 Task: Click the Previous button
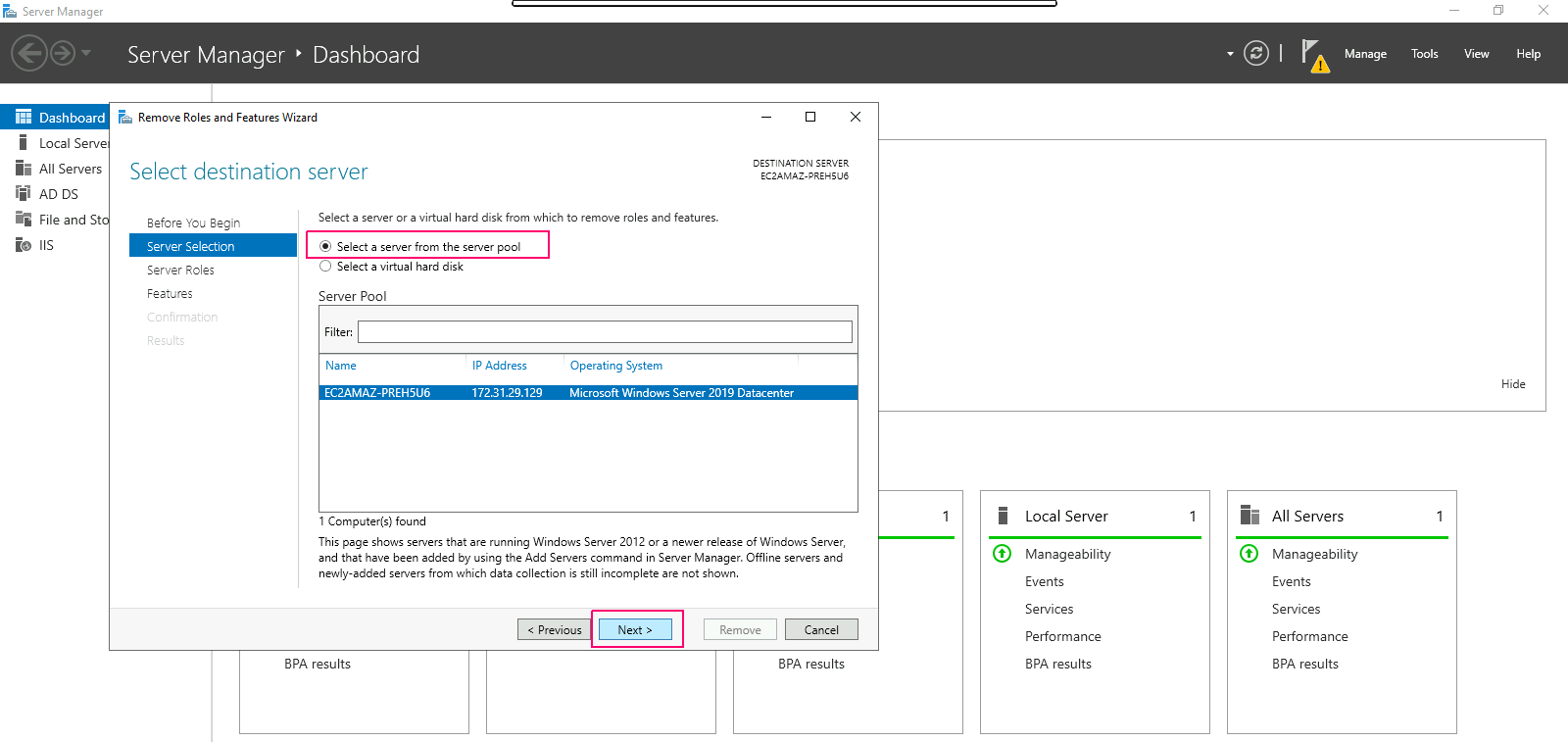pos(555,629)
